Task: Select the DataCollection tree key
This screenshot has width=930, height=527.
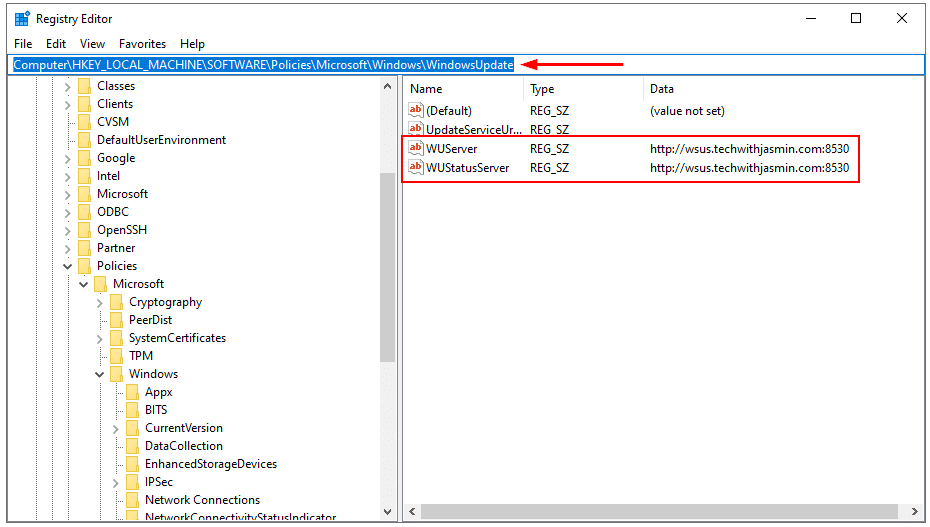Action: point(184,446)
